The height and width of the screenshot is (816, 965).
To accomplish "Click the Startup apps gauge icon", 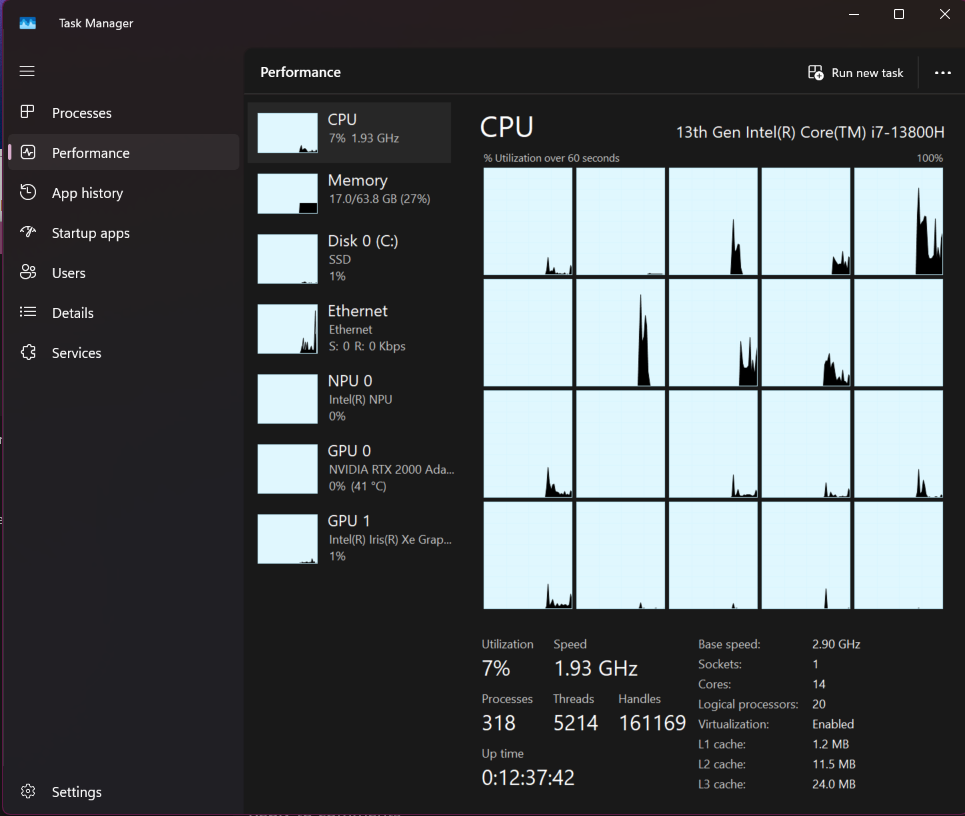I will (28, 233).
